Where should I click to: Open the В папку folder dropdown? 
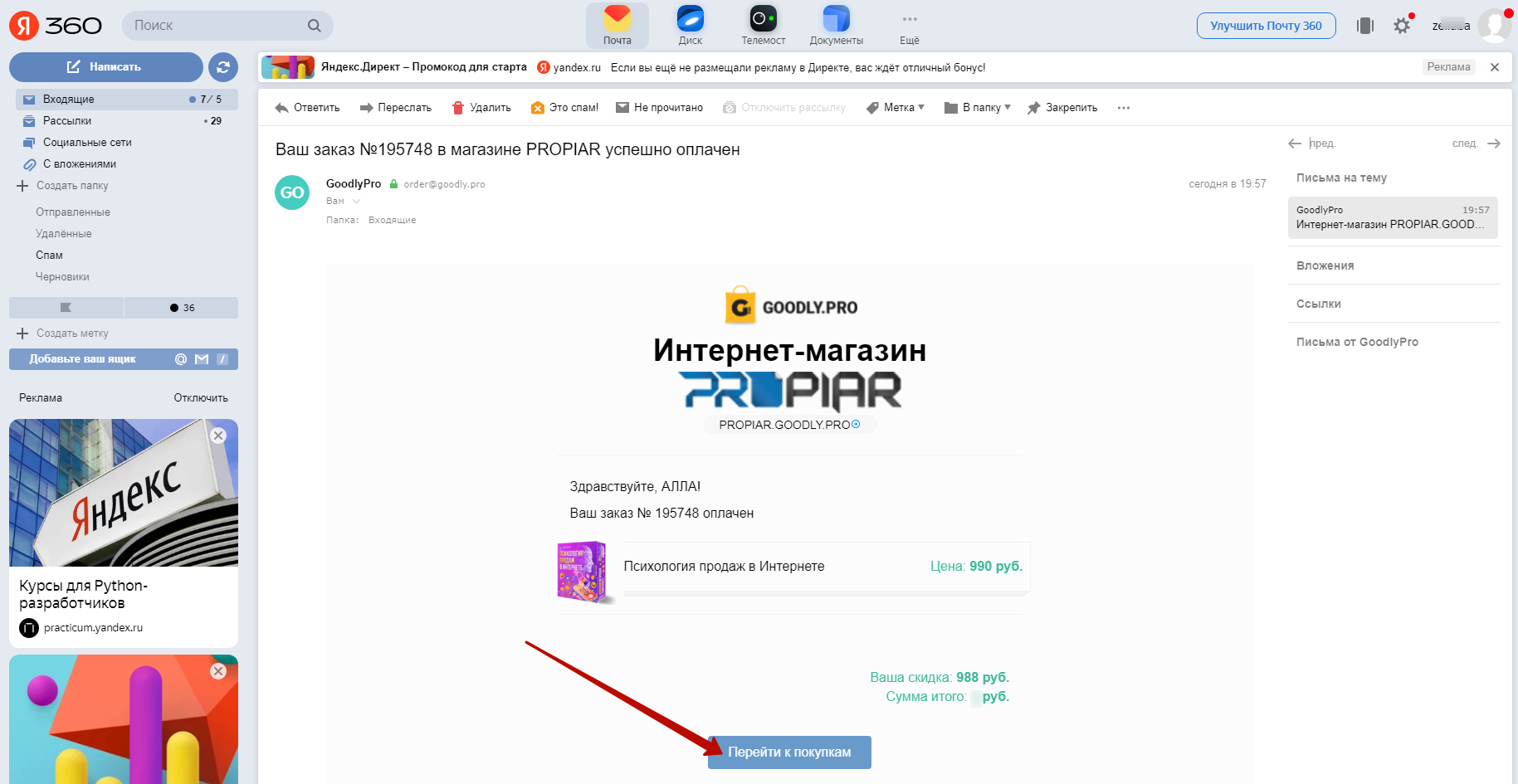point(978,108)
